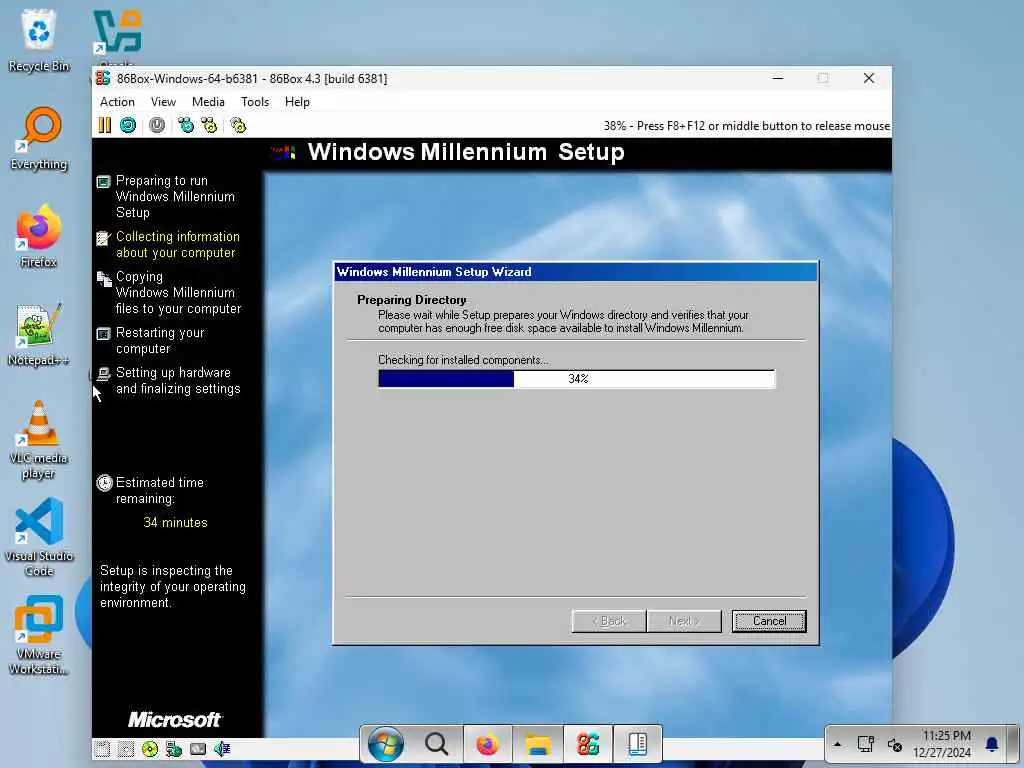Image resolution: width=1024 pixels, height=768 pixels.
Task: Pause emulation with the 86Box pause icon
Action: click(104, 125)
